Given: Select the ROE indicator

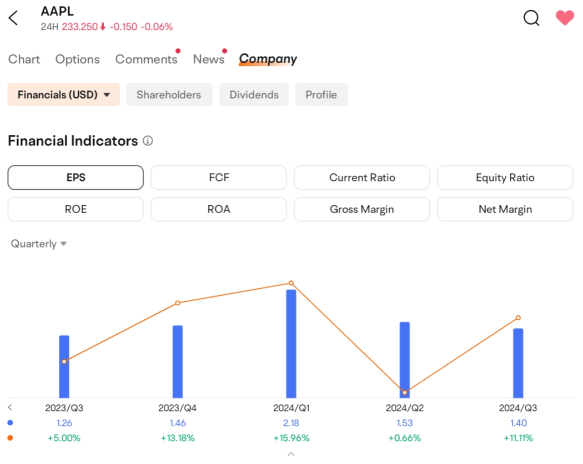Looking at the screenshot, I should pos(75,209).
